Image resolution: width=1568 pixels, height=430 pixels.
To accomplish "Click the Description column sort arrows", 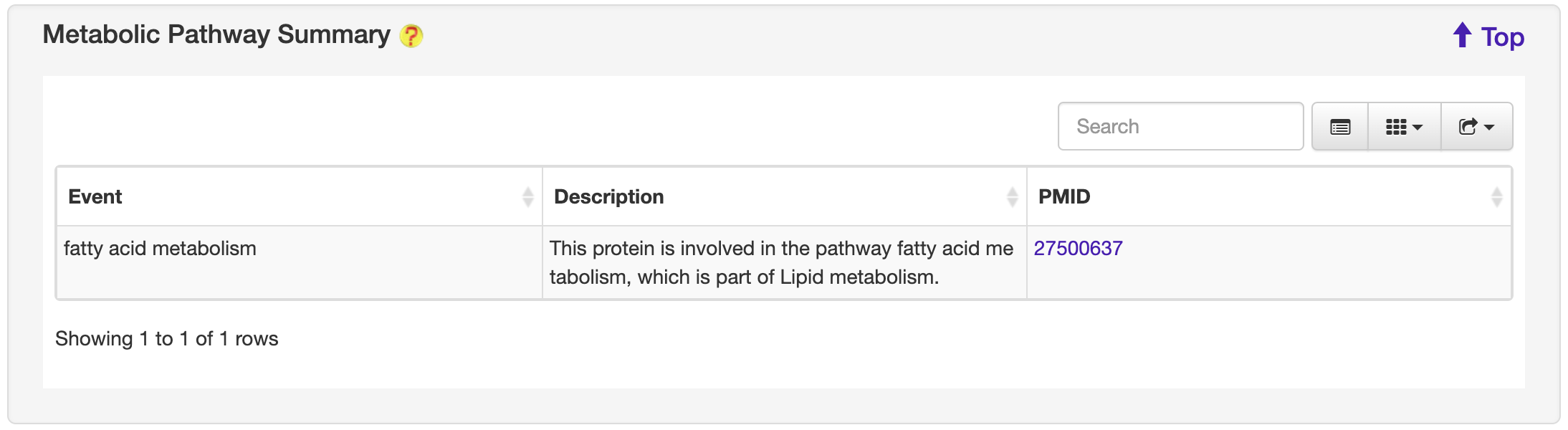I will (x=1012, y=197).
